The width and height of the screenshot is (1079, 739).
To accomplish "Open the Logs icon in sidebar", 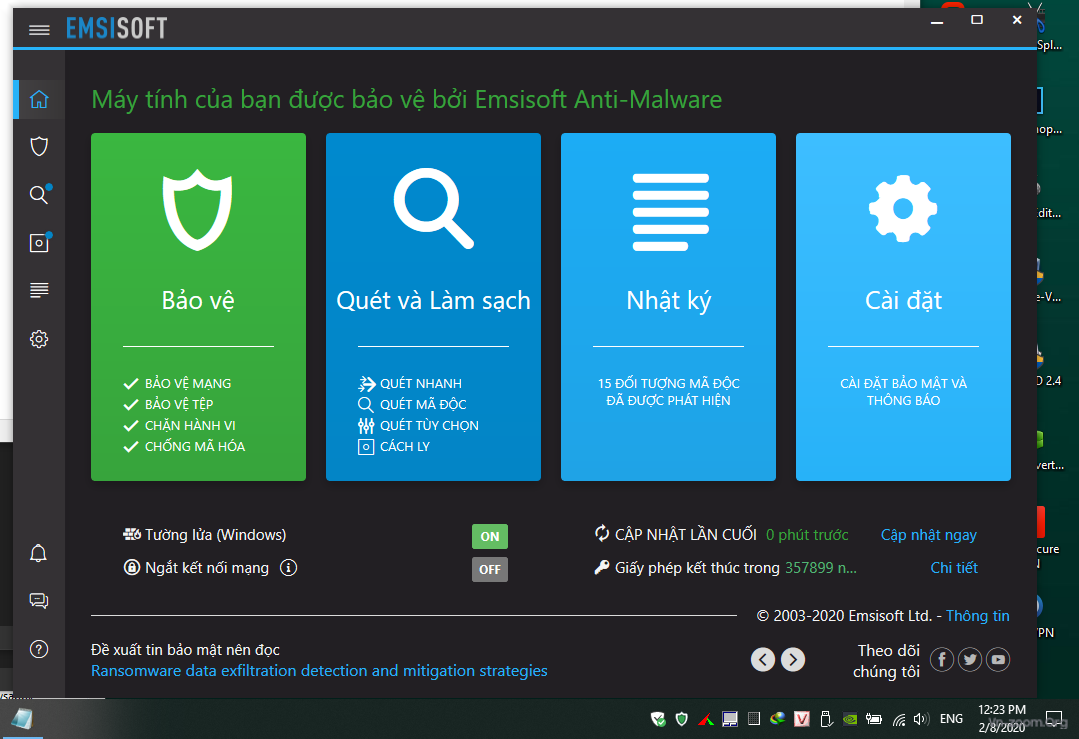I will (x=39, y=291).
